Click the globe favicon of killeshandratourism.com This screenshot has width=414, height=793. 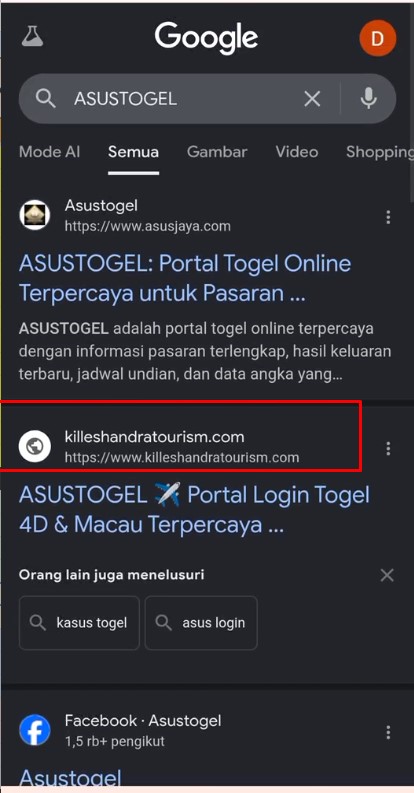(x=35, y=446)
